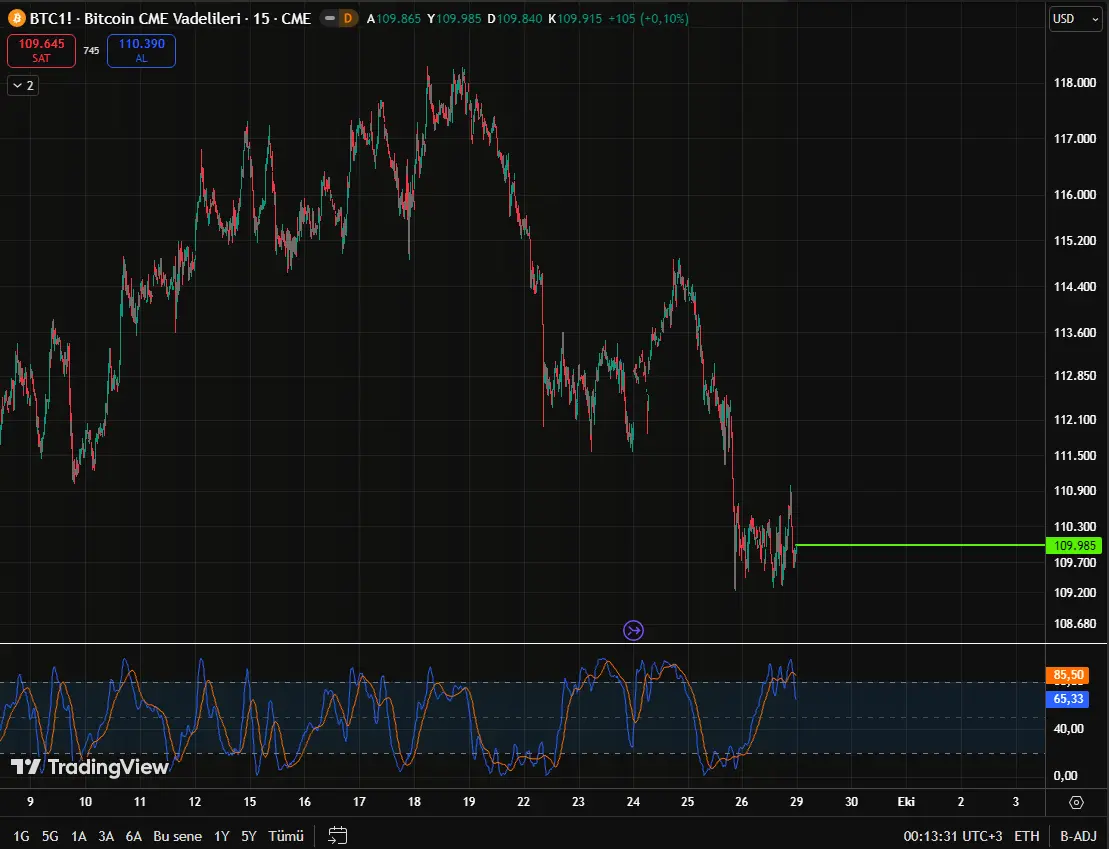Viewport: 1109px width, 849px height.
Task: Expand the collapsed indicators legend showing 2
Action: [x=23, y=86]
